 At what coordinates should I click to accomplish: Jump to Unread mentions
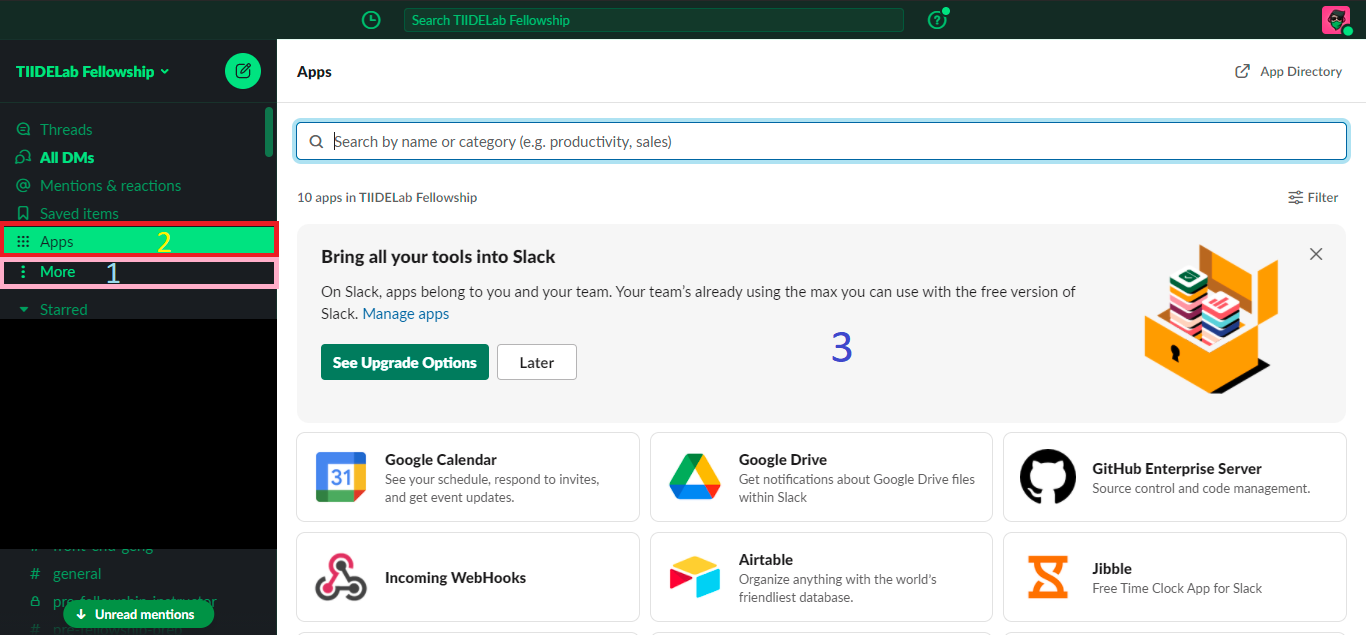(x=138, y=614)
